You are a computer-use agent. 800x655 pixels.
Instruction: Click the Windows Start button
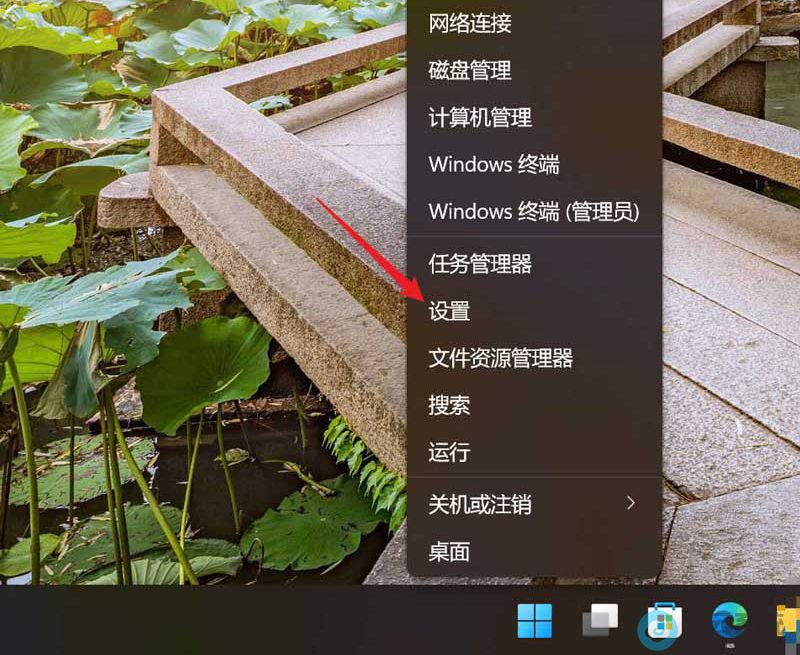pyautogui.click(x=535, y=621)
